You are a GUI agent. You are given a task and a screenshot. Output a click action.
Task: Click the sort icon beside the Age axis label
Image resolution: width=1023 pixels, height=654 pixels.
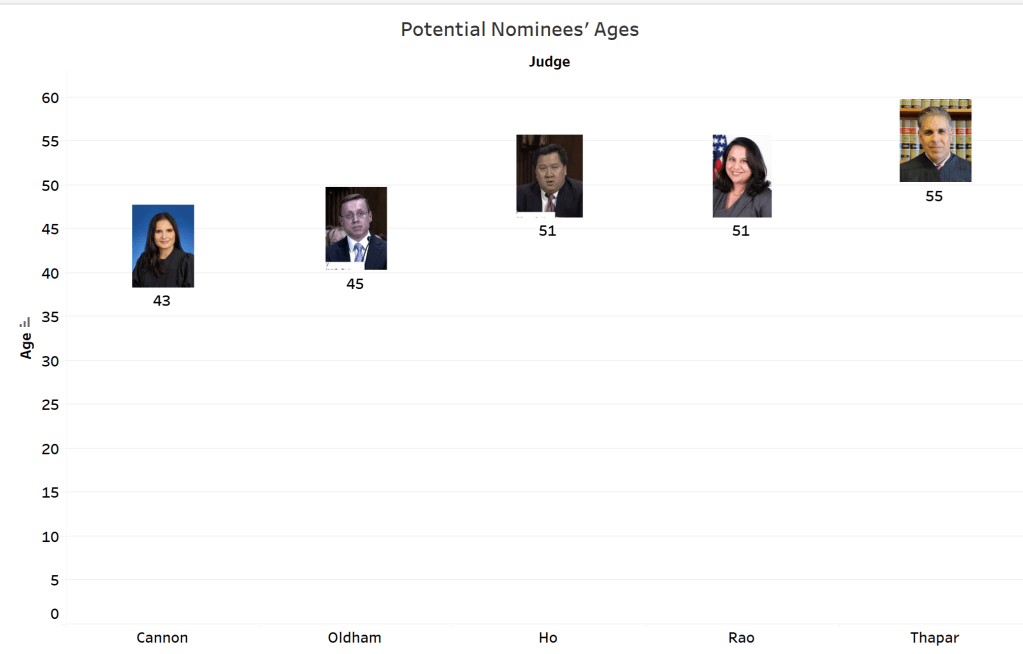[26, 323]
